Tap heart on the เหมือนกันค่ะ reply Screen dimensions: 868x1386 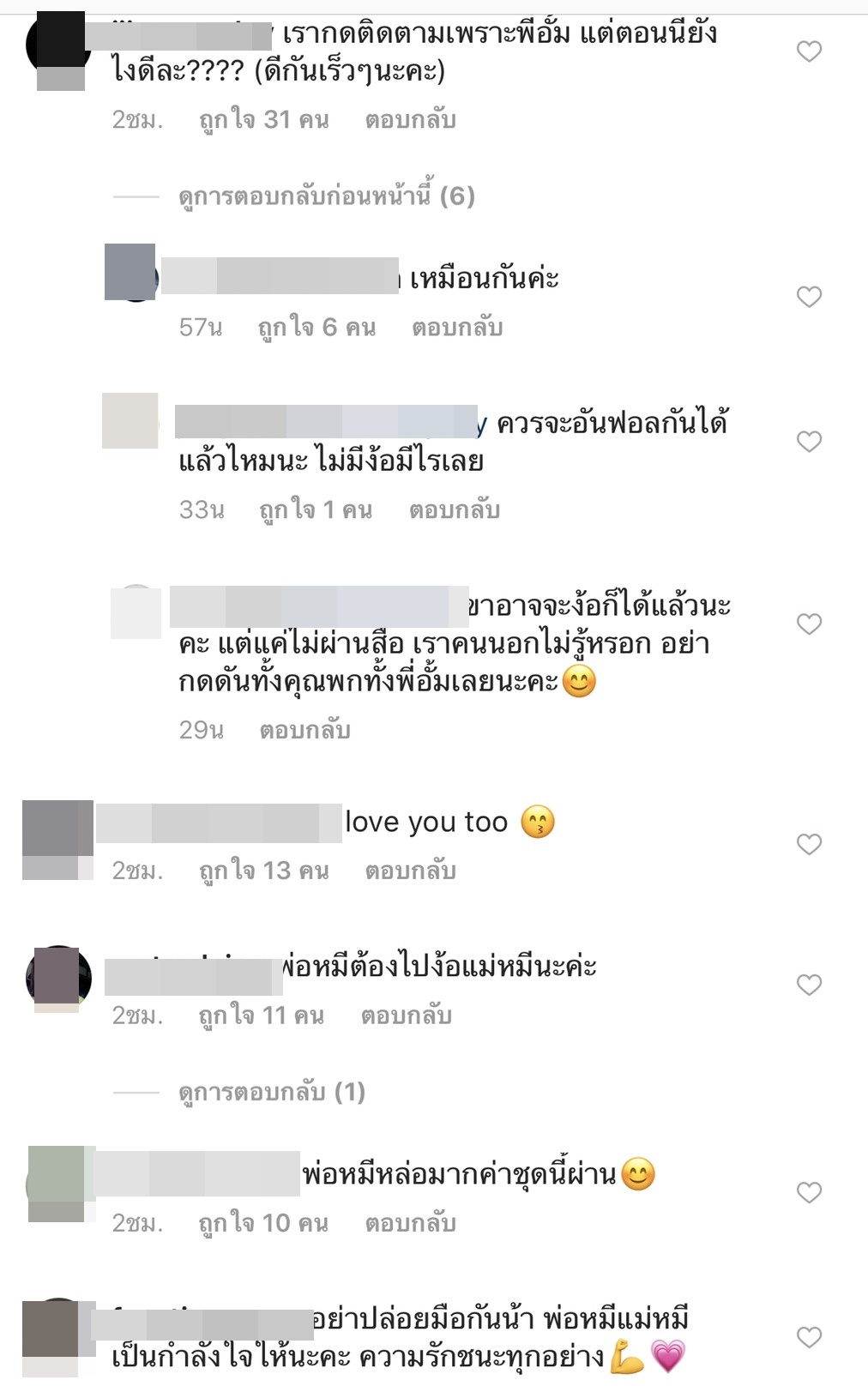(809, 297)
